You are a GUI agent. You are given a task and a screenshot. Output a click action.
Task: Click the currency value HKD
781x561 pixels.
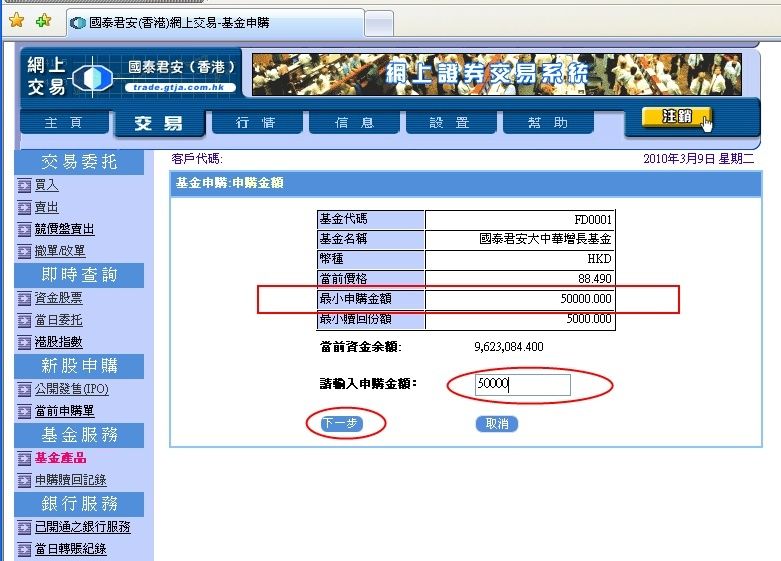click(599, 259)
